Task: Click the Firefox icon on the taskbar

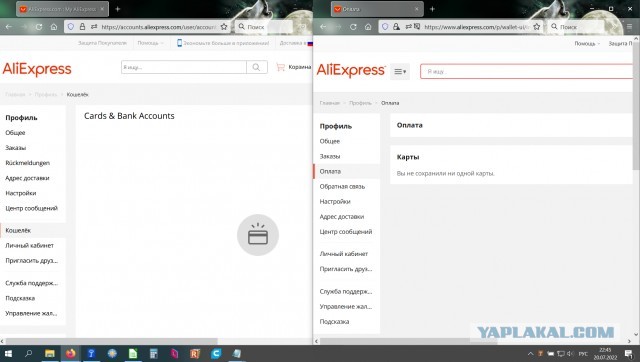Action: click(71, 353)
